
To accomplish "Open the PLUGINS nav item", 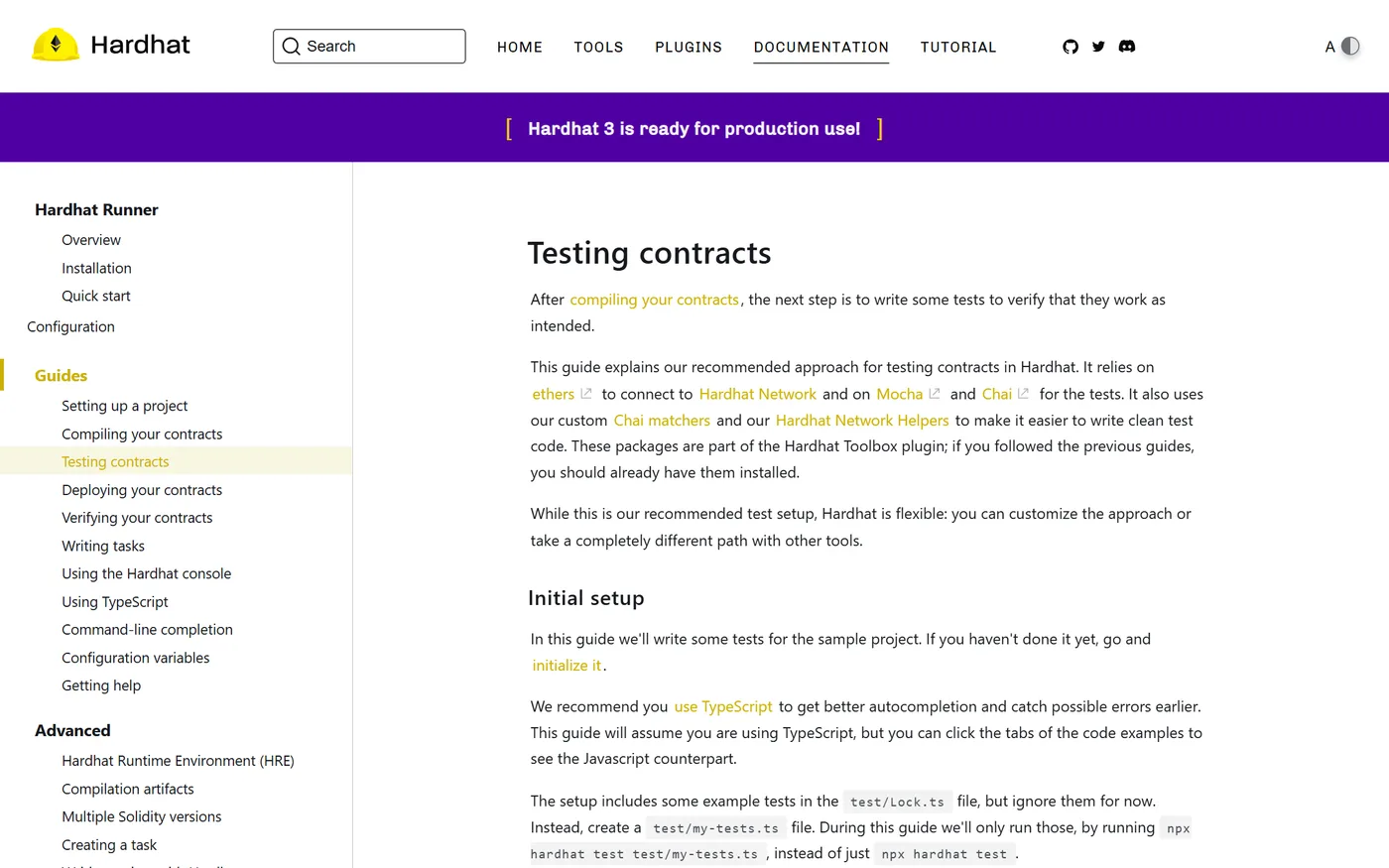I will pyautogui.click(x=689, y=47).
